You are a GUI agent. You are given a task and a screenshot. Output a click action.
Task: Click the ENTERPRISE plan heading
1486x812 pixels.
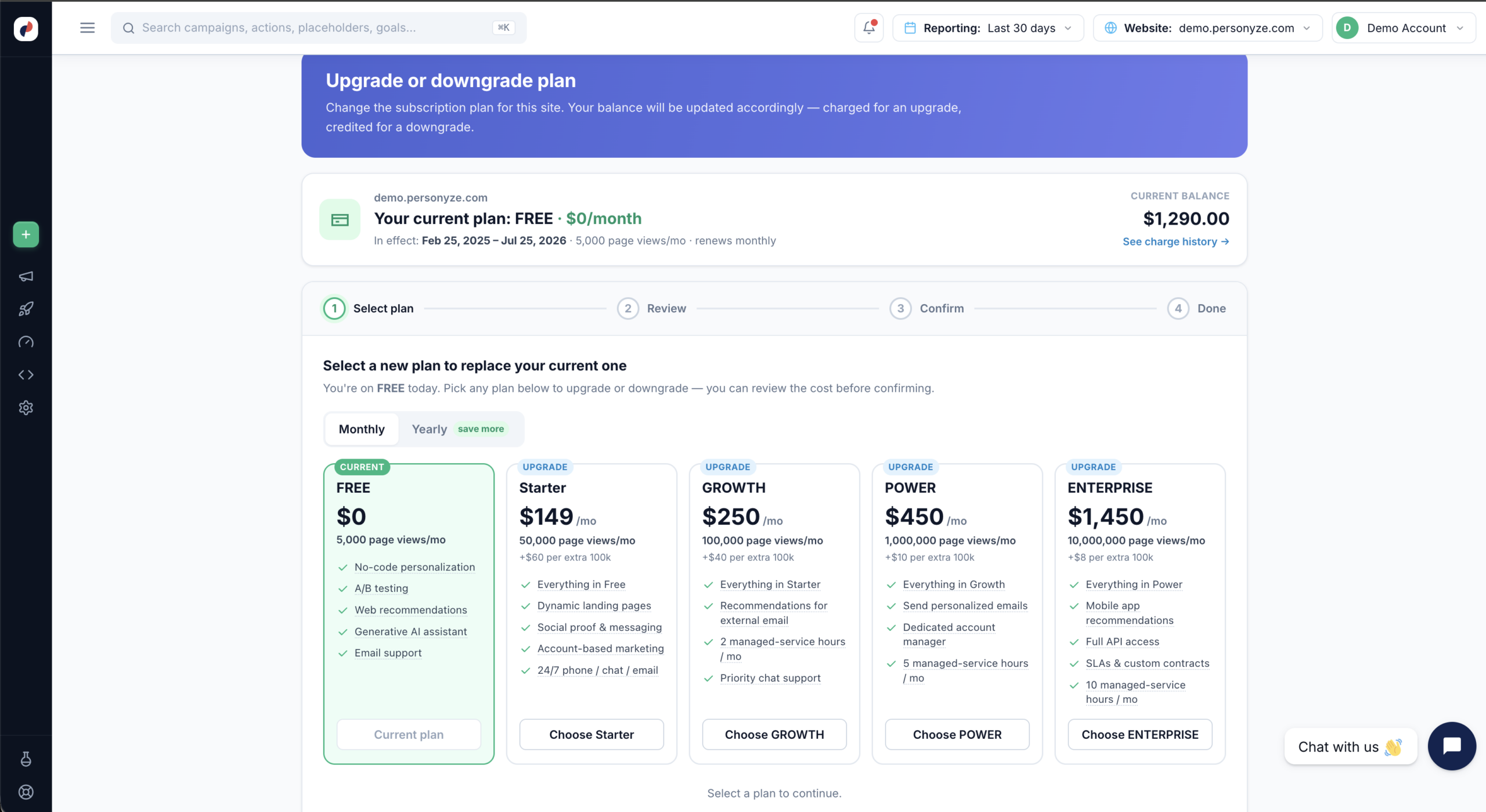pyautogui.click(x=1110, y=488)
